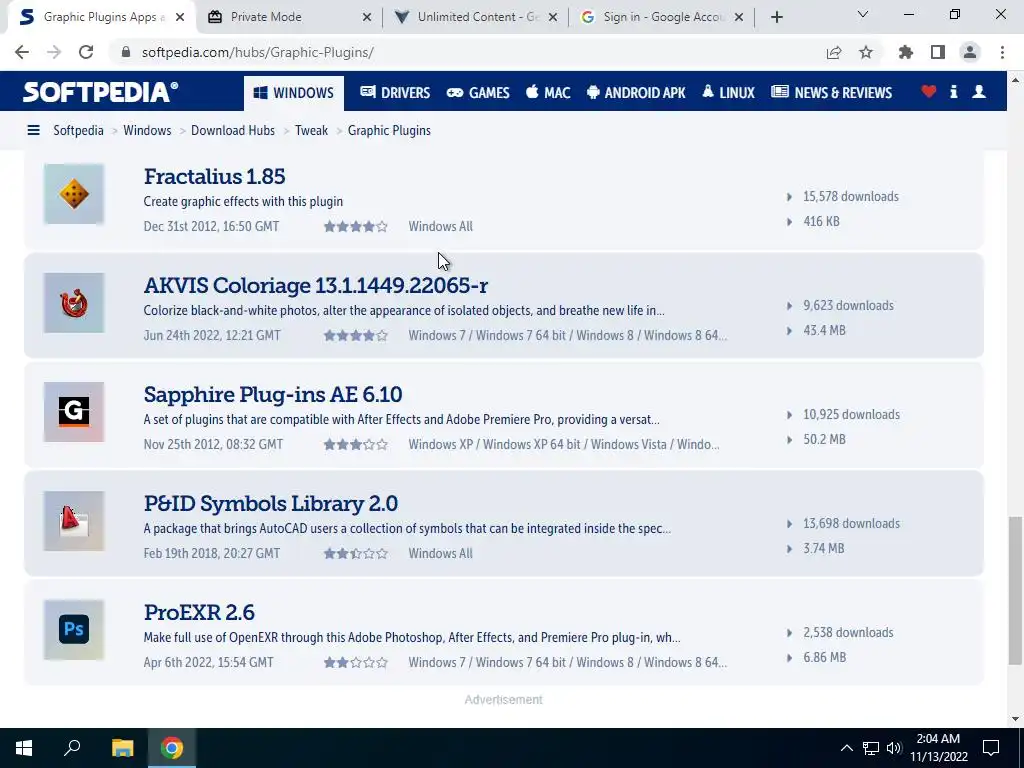Switch to the Sign in Google Account tab
The width and height of the screenshot is (1024, 768).
[x=662, y=18]
